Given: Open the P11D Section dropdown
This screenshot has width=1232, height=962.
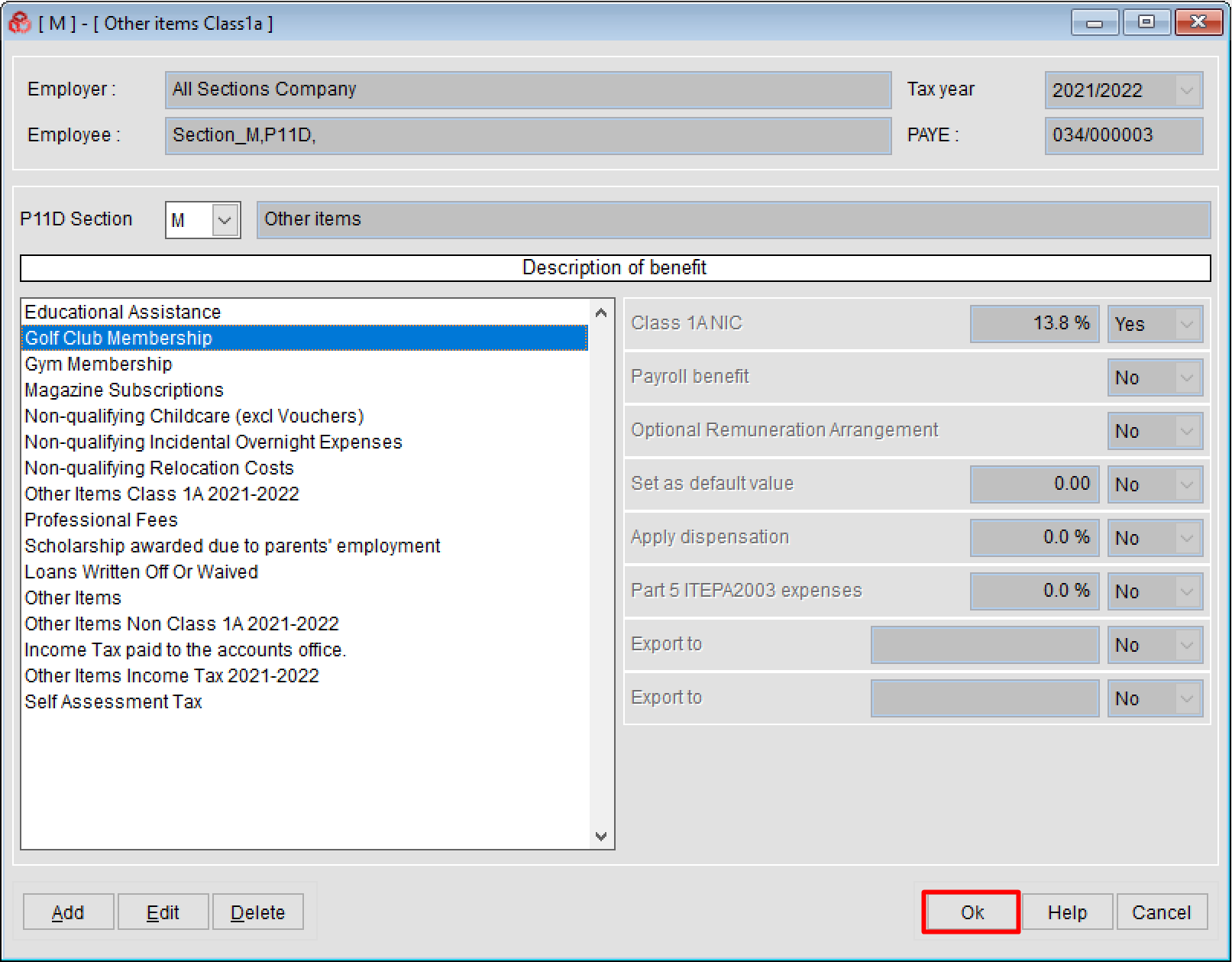Looking at the screenshot, I should (x=224, y=220).
